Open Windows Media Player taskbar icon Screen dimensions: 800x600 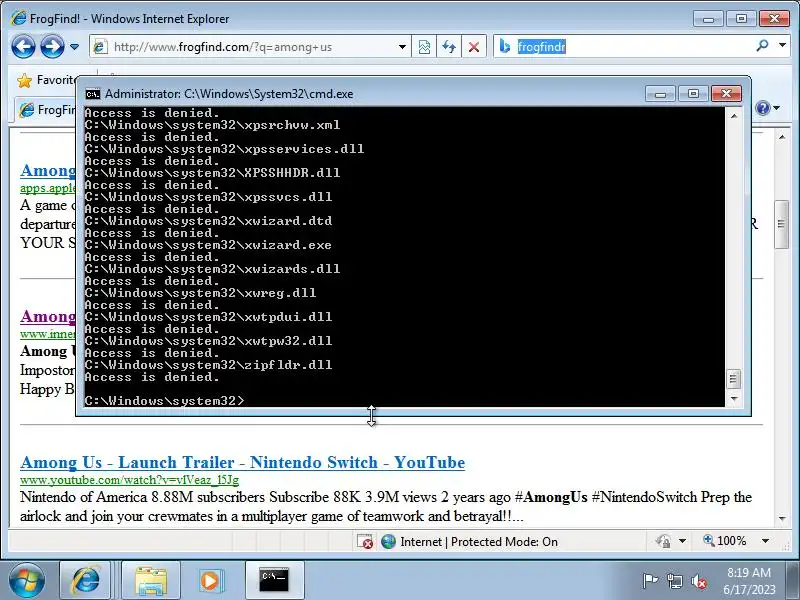tap(210, 580)
